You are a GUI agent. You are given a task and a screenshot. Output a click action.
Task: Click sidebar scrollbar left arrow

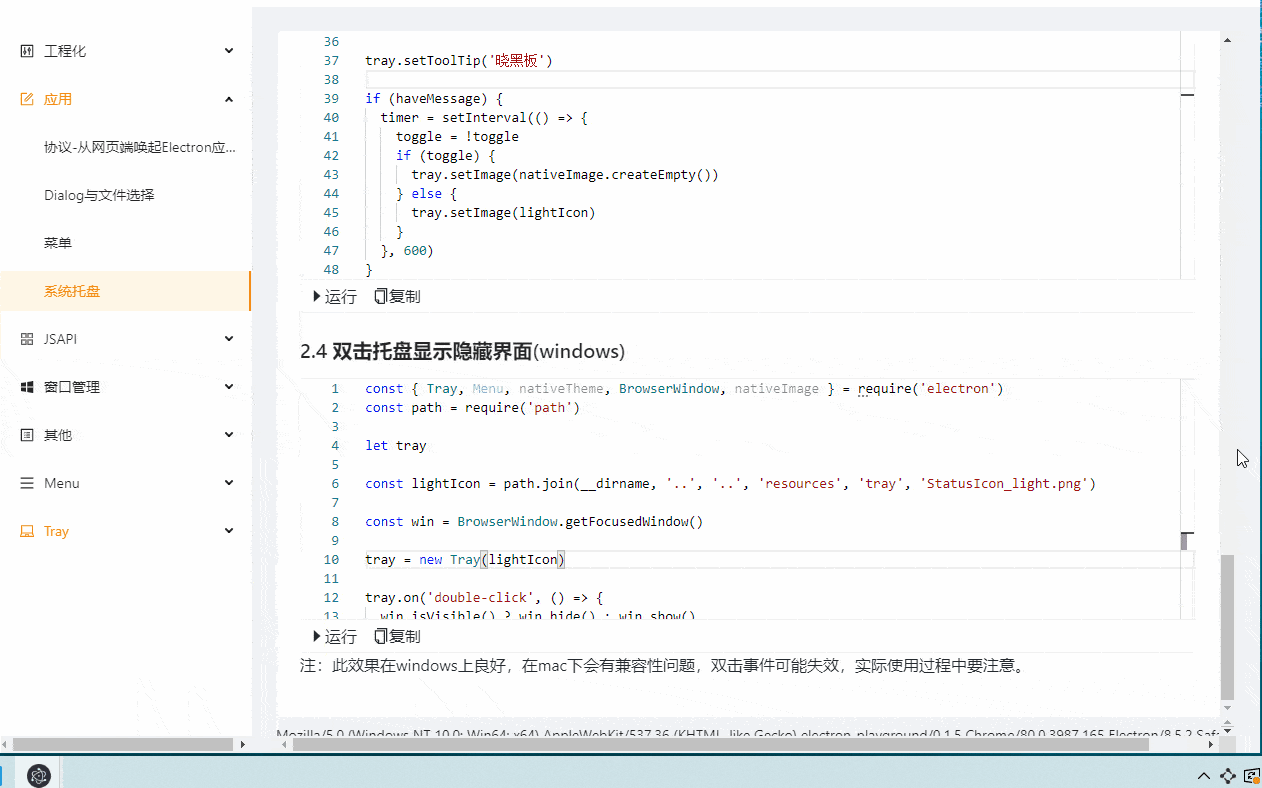point(5,744)
